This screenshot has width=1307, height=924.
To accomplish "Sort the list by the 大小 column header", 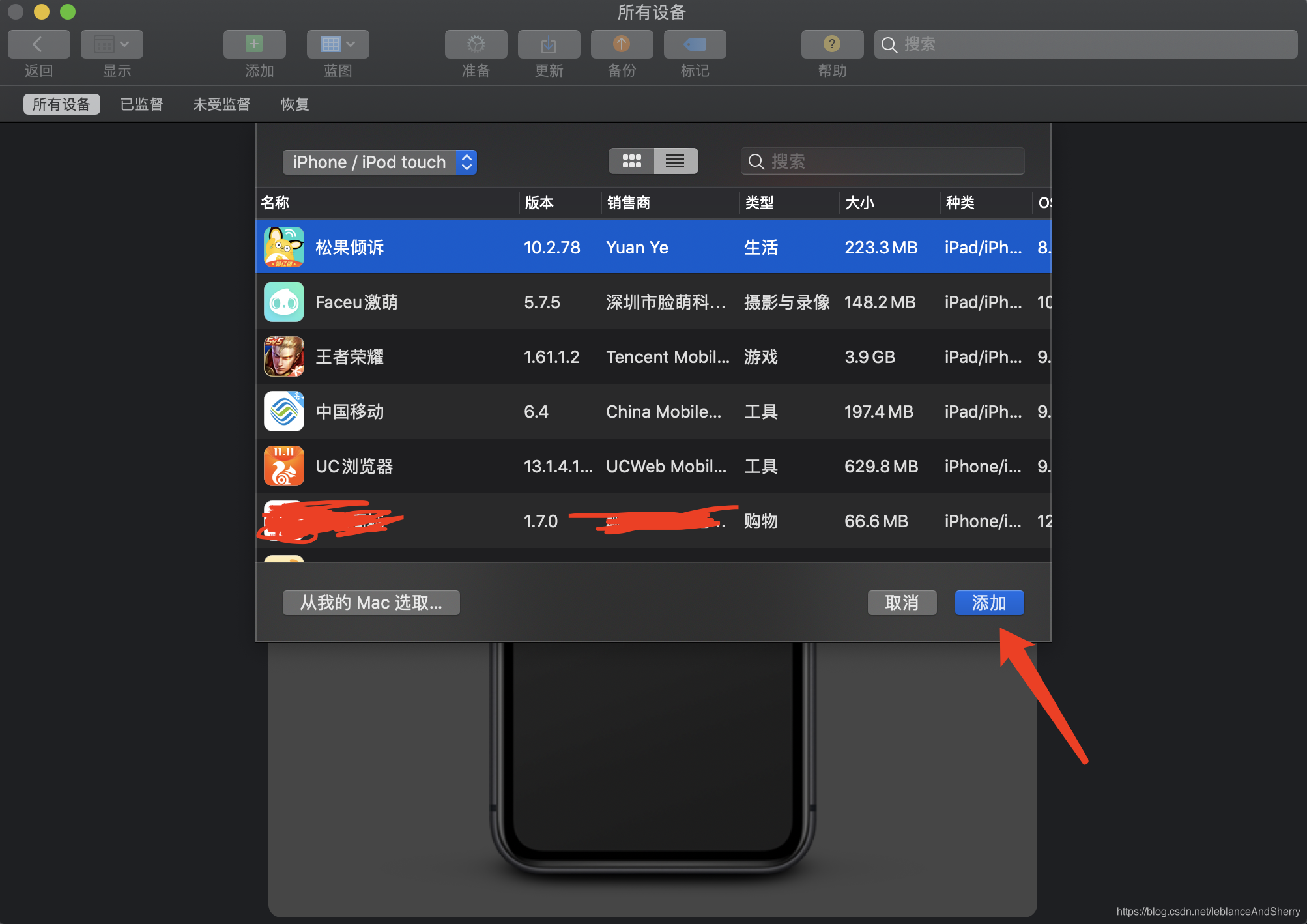I will click(859, 203).
